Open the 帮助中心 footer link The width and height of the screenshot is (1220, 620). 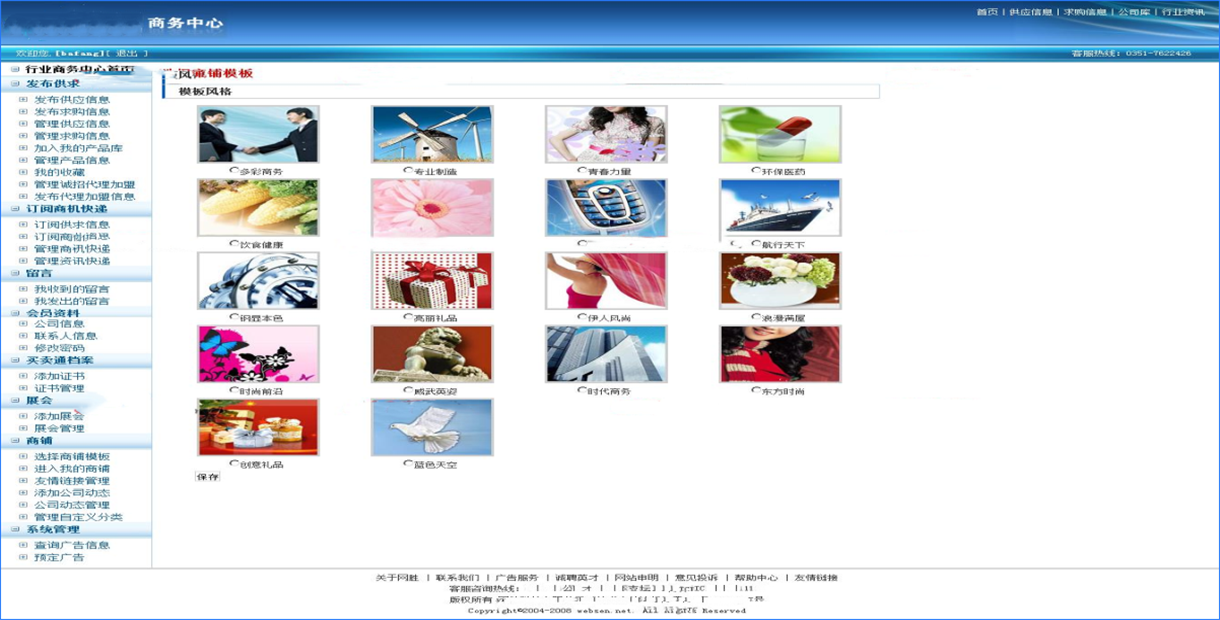click(x=757, y=578)
